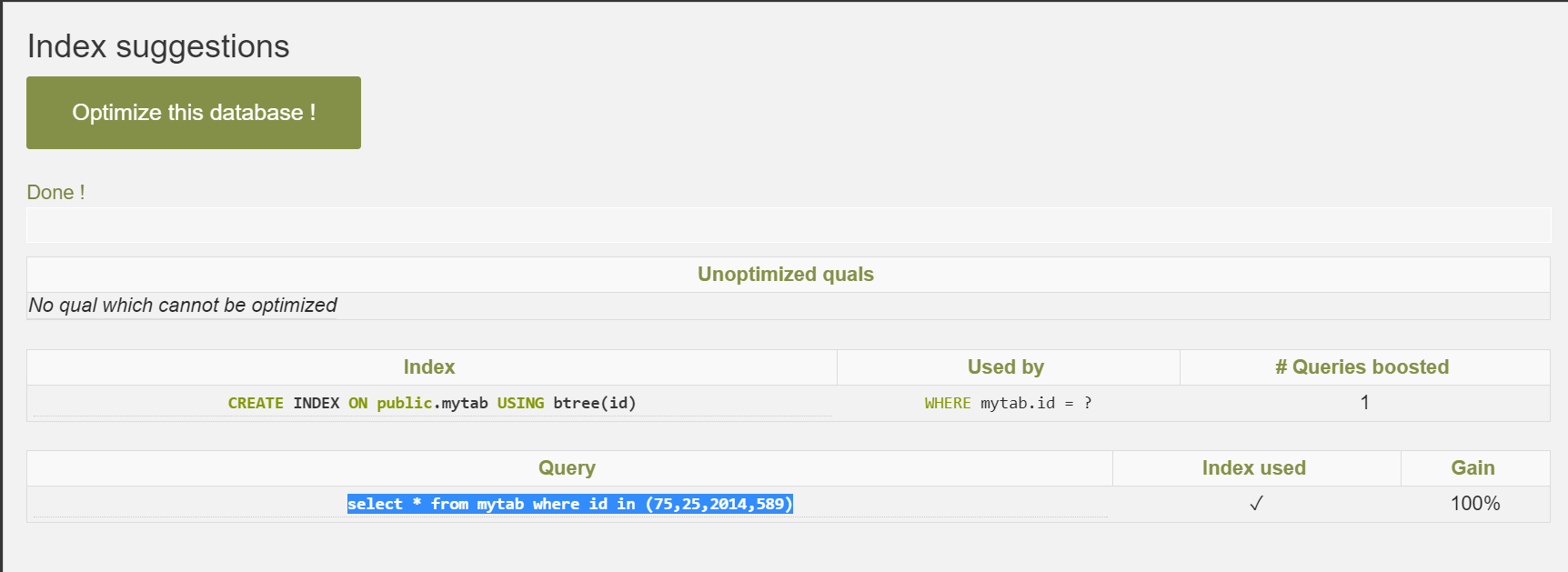Click the empty progress box below Done

[x=788, y=225]
